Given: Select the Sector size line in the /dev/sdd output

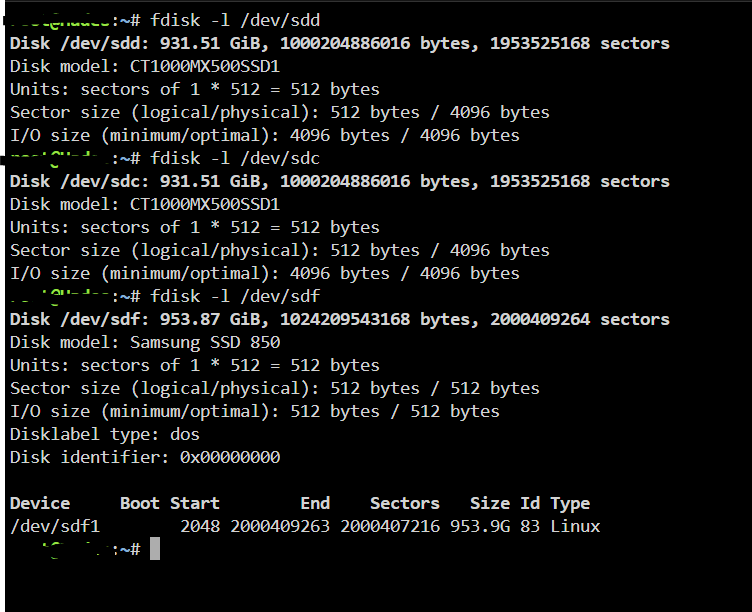Looking at the screenshot, I should click(x=280, y=112).
